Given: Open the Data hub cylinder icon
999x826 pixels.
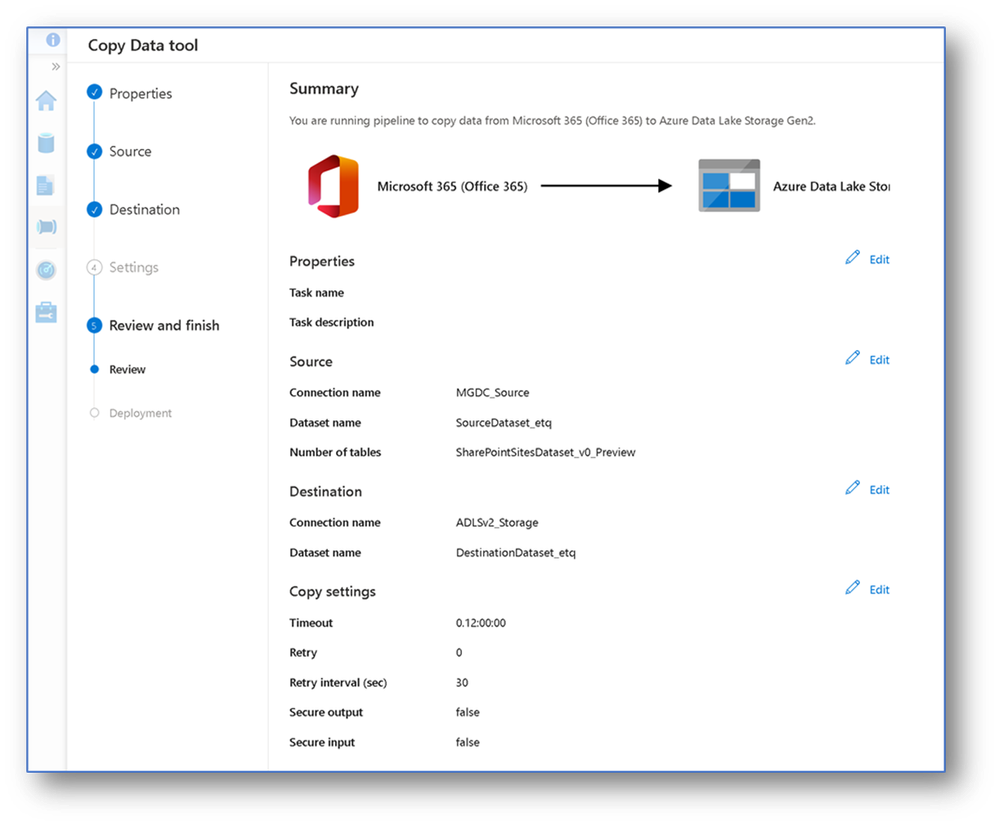Looking at the screenshot, I should pyautogui.click(x=46, y=143).
